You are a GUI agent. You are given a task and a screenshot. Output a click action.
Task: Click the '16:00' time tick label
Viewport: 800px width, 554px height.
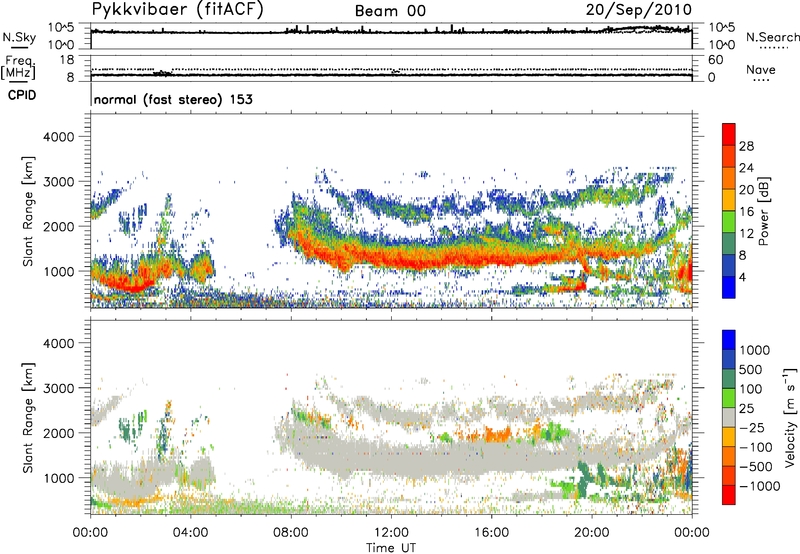pyautogui.click(x=491, y=533)
